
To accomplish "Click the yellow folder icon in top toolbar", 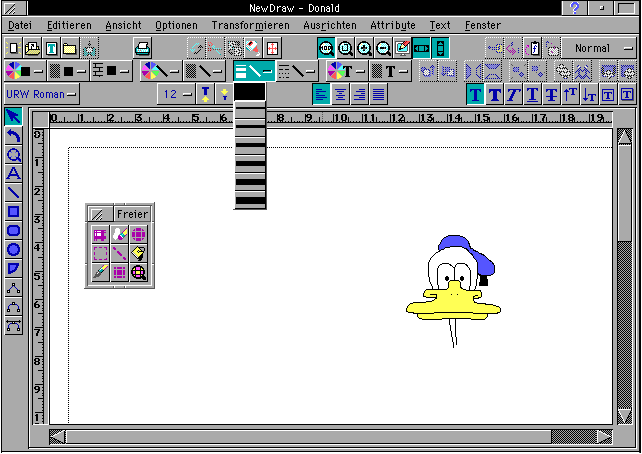I will [x=70, y=48].
